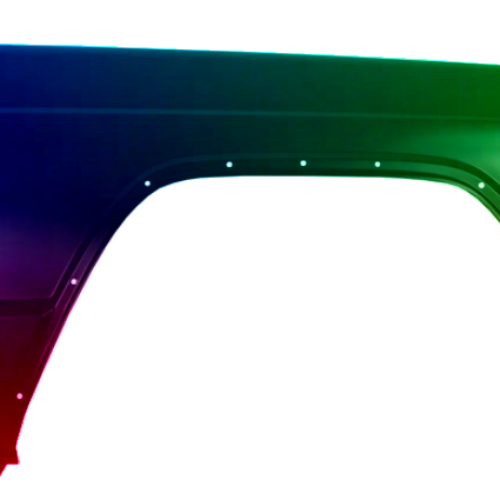The image size is (500, 500).
Task: Click the pale dot on the purple arch section
Action: tap(74, 282)
